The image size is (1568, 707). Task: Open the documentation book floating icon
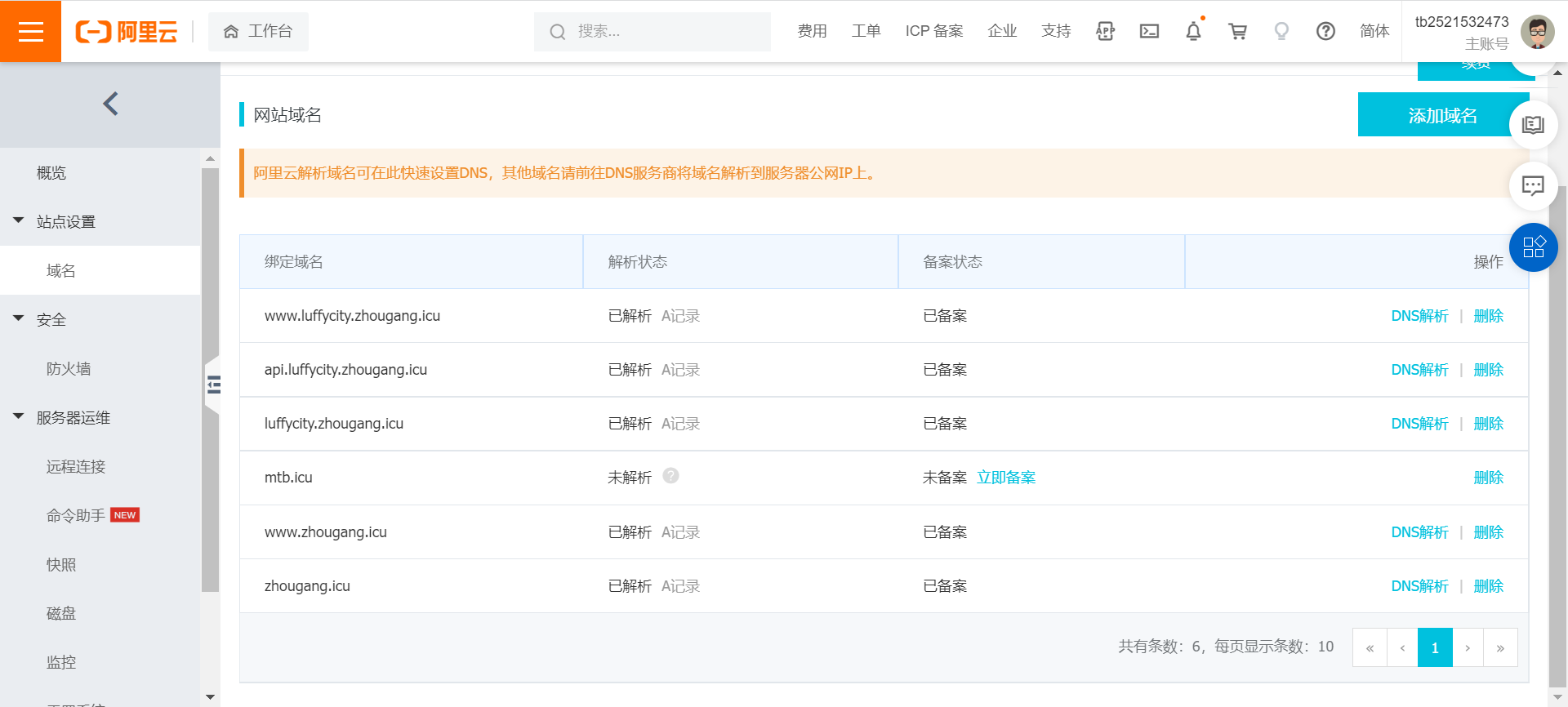tap(1533, 125)
